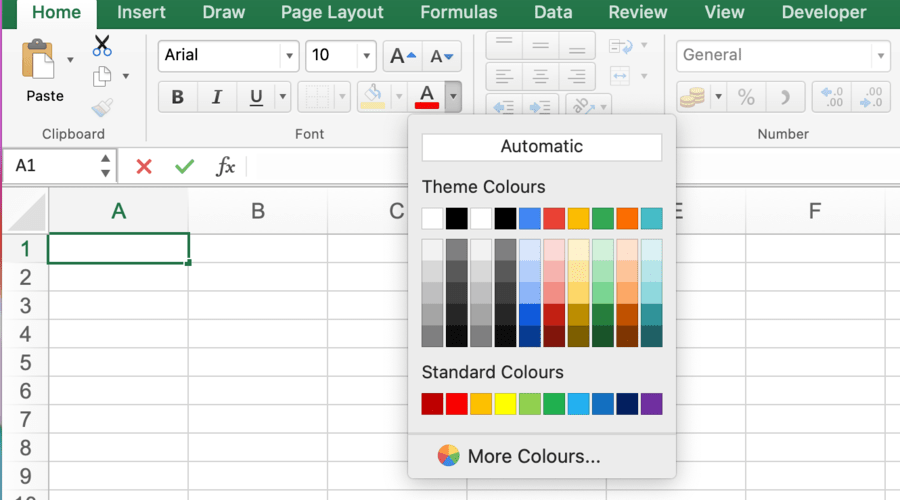Confirm entry with green checkmark
Image resolution: width=900 pixels, height=500 pixels.
pos(184,166)
